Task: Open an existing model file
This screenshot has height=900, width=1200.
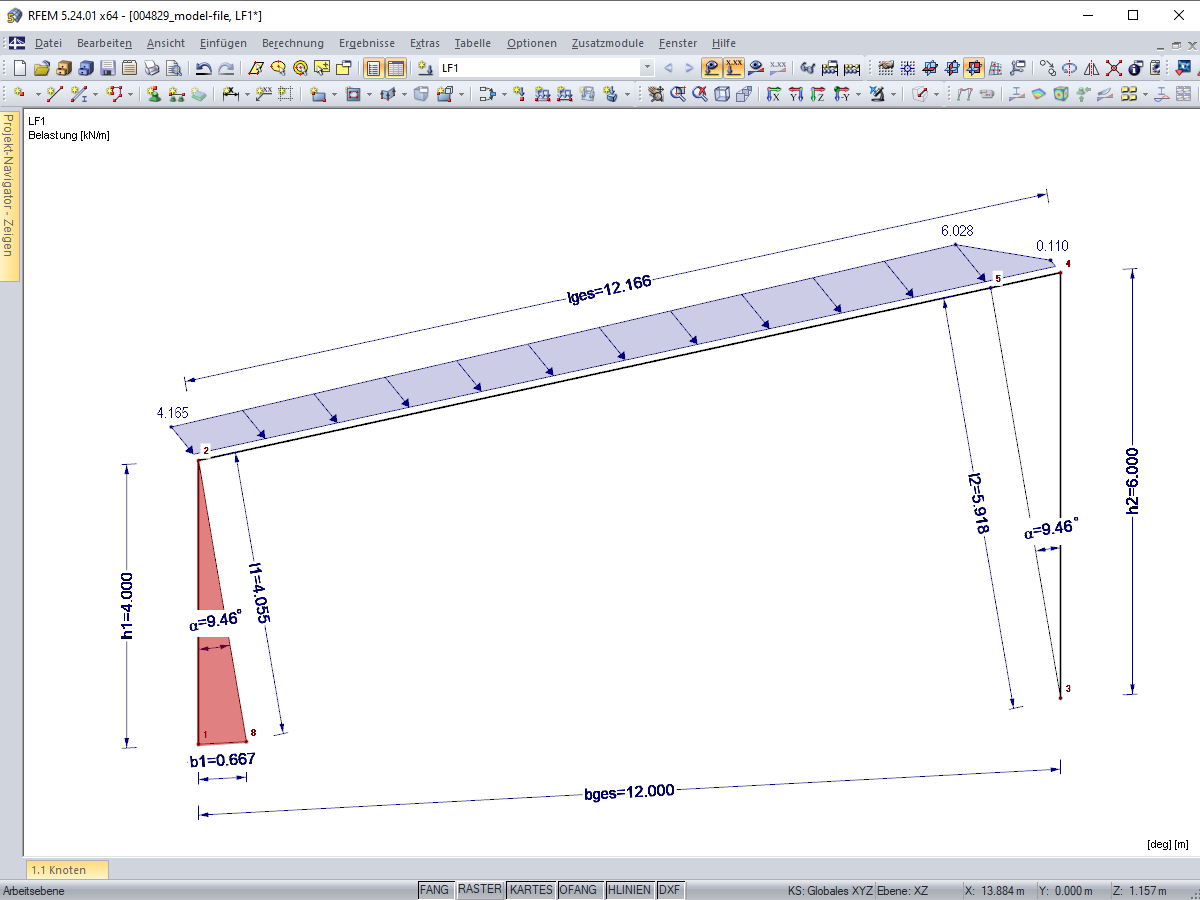Action: pyautogui.click(x=41, y=68)
